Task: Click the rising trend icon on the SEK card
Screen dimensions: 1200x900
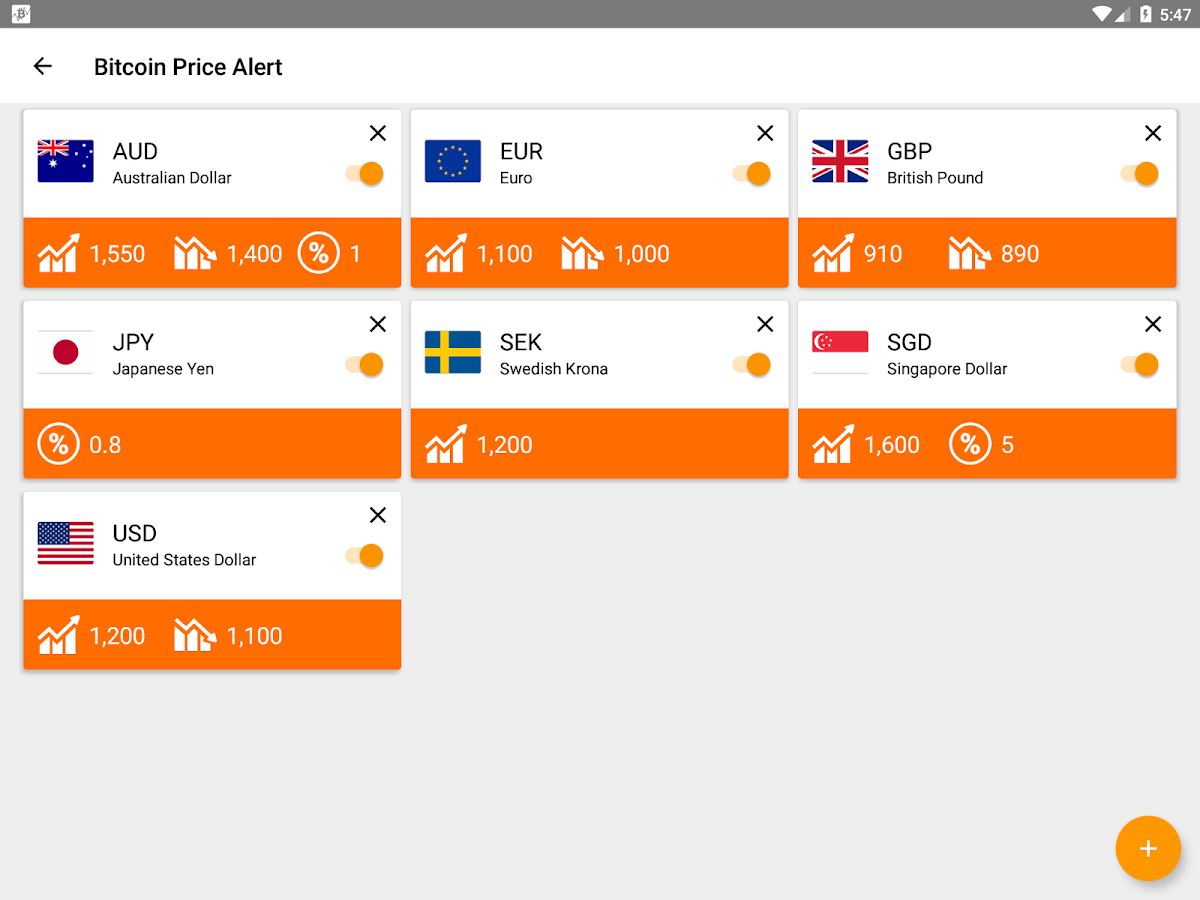Action: (x=445, y=444)
